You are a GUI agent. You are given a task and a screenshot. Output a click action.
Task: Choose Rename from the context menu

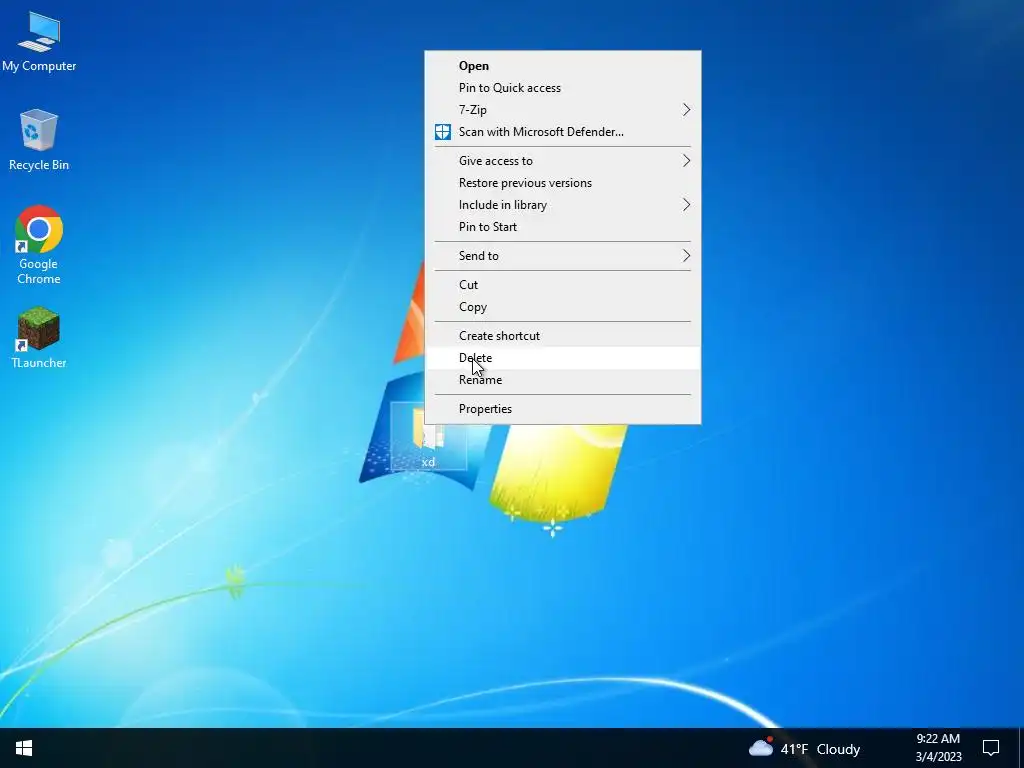(563, 380)
